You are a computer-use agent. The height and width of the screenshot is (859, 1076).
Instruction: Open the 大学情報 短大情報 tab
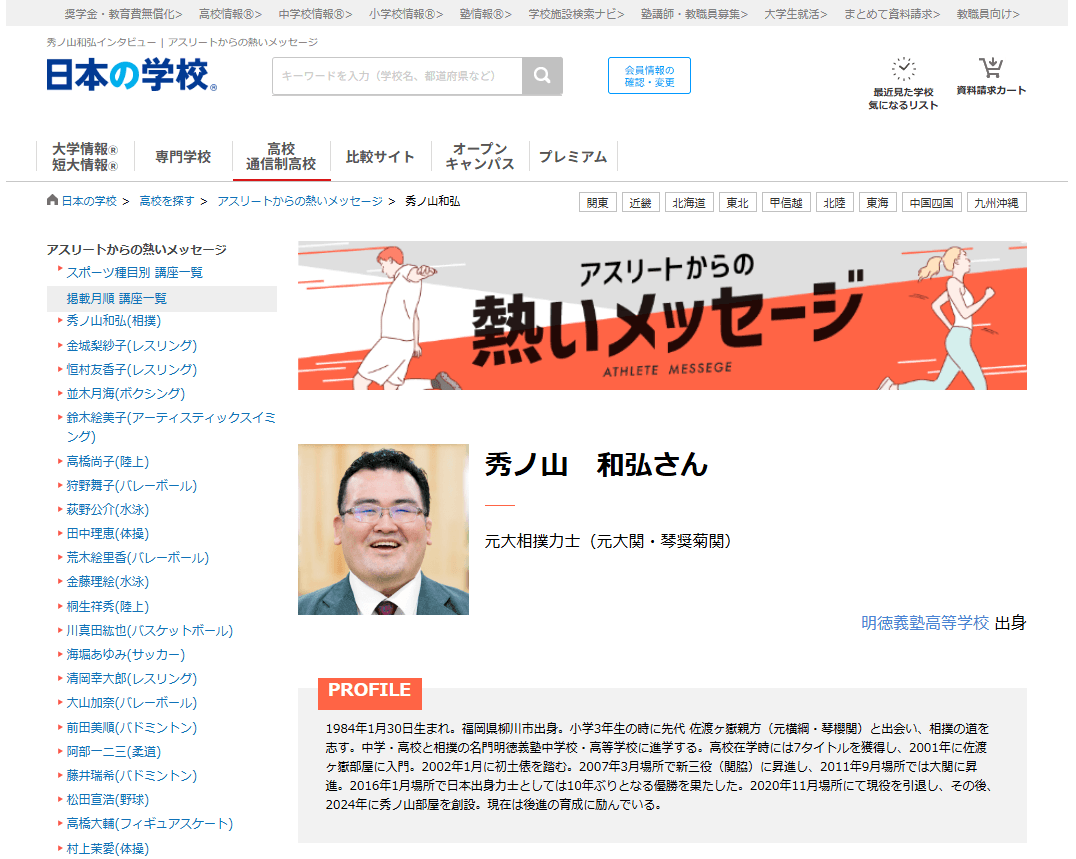85,156
